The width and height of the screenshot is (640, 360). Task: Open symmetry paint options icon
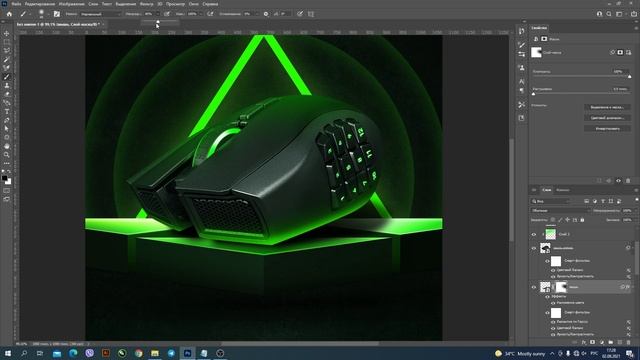pos(311,14)
